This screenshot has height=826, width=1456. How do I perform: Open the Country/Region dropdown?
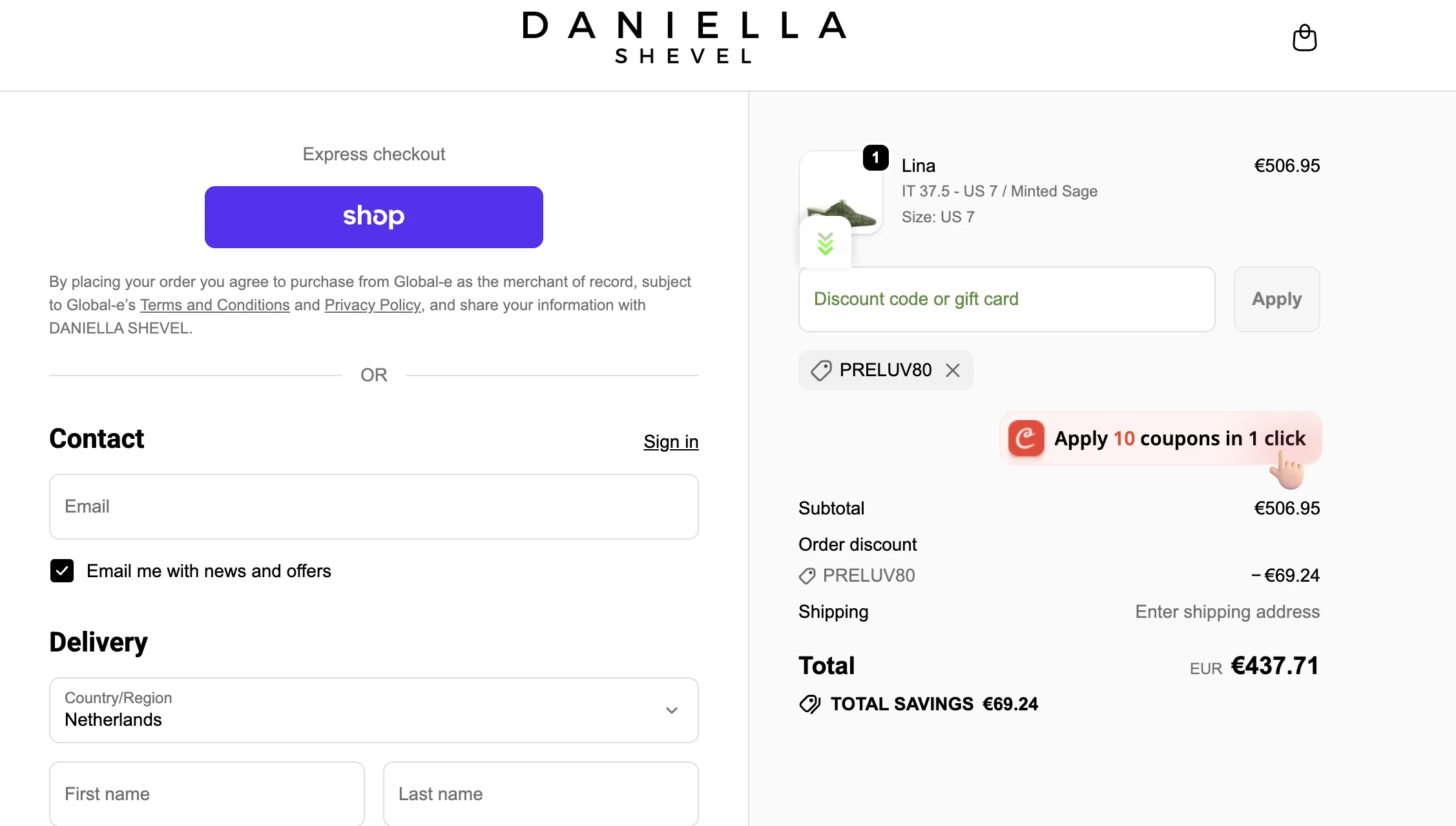373,710
